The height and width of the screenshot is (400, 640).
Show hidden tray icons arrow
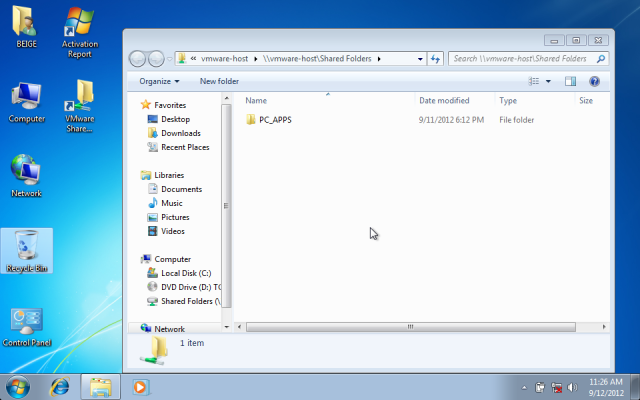pyautogui.click(x=524, y=388)
